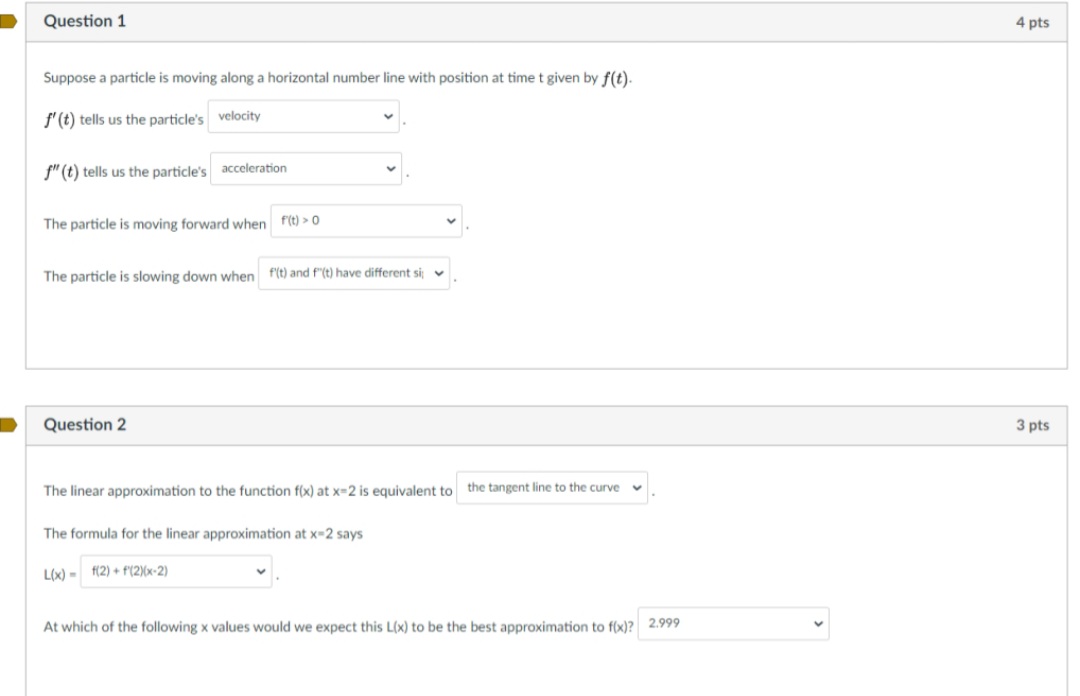Click the "Question 1" header text
The height and width of the screenshot is (696, 1080).
pyautogui.click(x=85, y=20)
